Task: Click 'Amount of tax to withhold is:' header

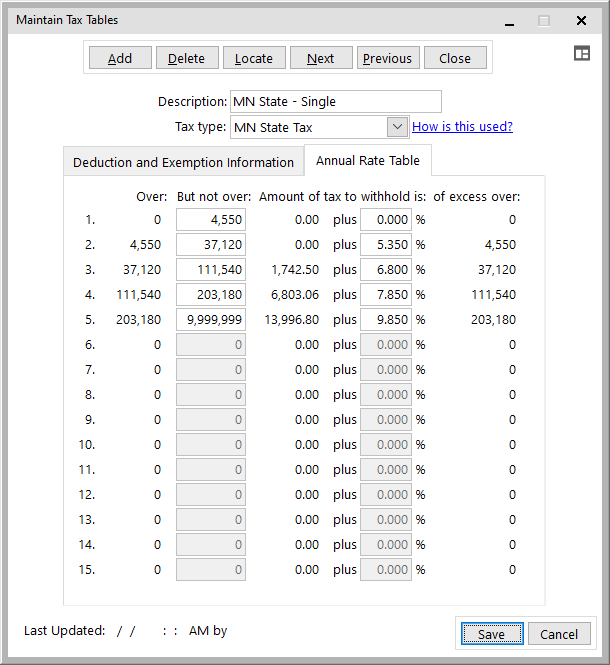Action: pos(342,197)
